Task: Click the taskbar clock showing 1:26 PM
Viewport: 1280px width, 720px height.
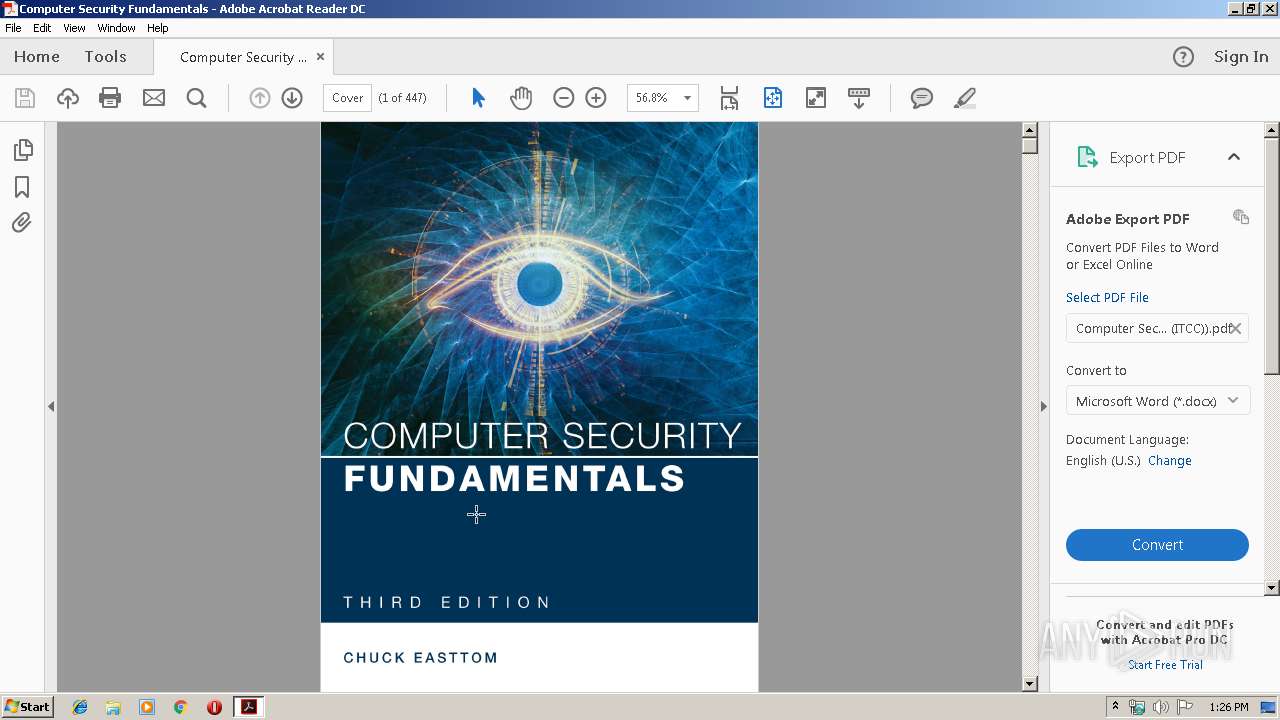Action: (x=1229, y=707)
